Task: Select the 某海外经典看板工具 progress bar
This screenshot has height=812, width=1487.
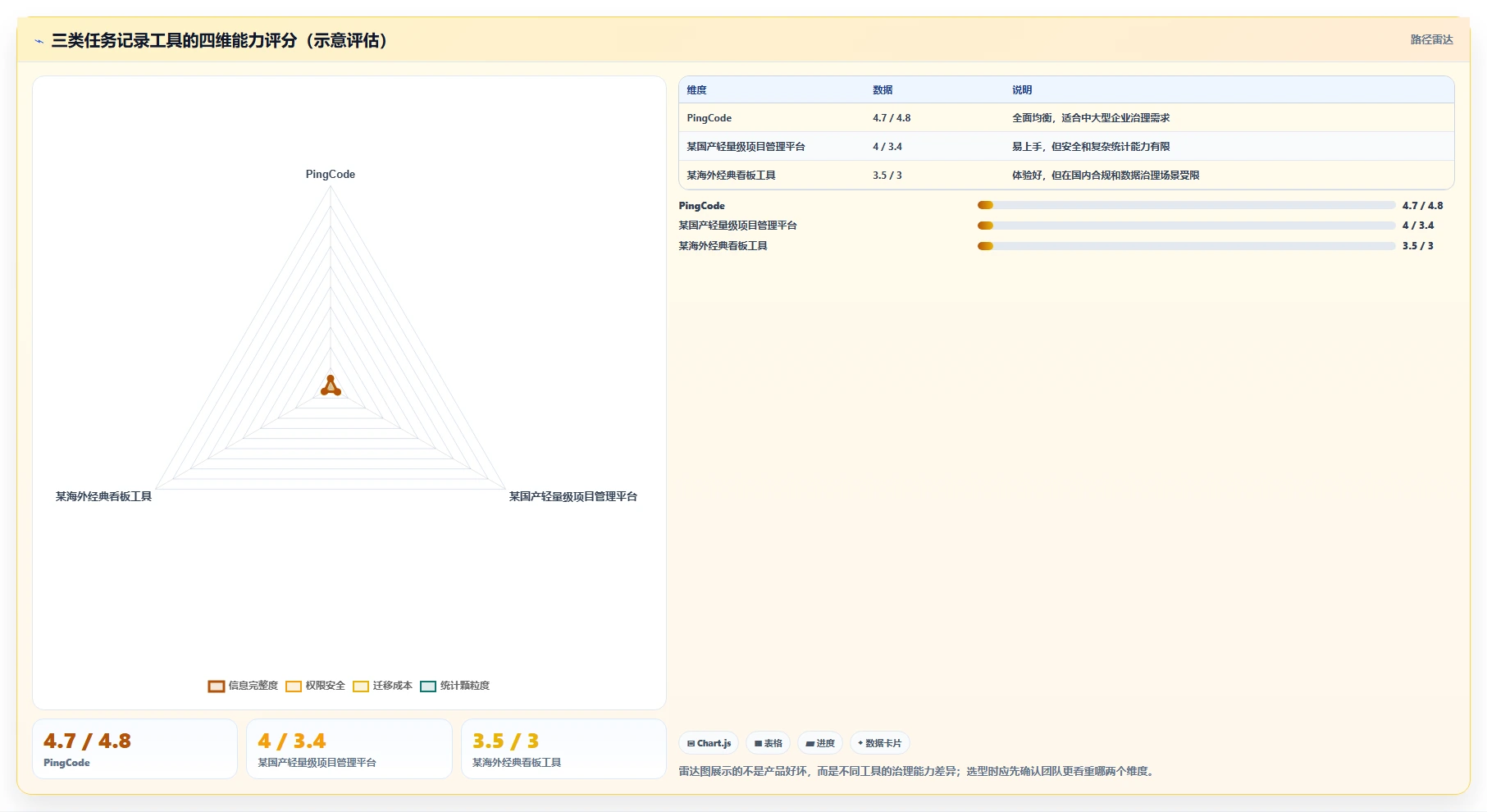Action: pyautogui.click(x=1186, y=246)
